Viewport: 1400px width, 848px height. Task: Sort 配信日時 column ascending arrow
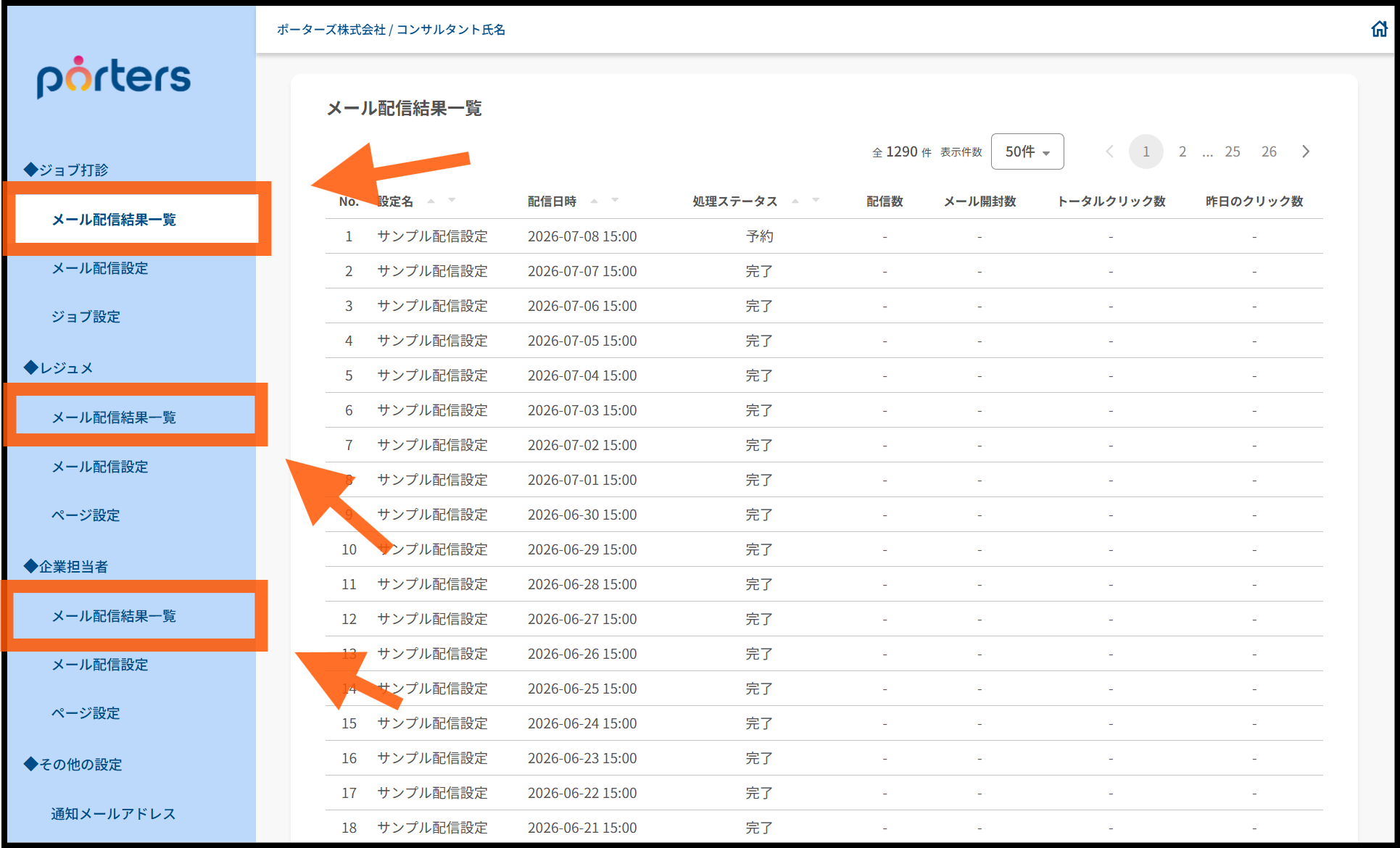pos(595,201)
